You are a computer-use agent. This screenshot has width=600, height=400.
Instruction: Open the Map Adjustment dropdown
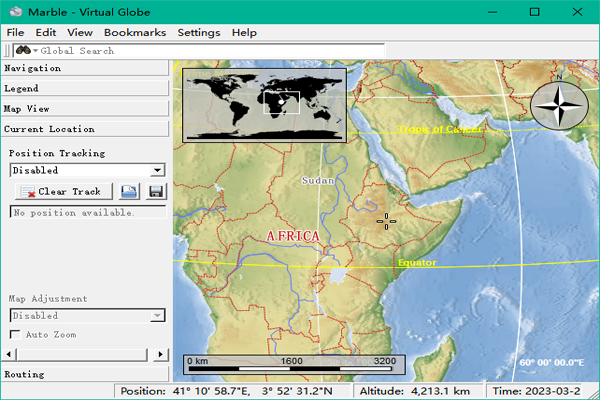click(x=88, y=315)
